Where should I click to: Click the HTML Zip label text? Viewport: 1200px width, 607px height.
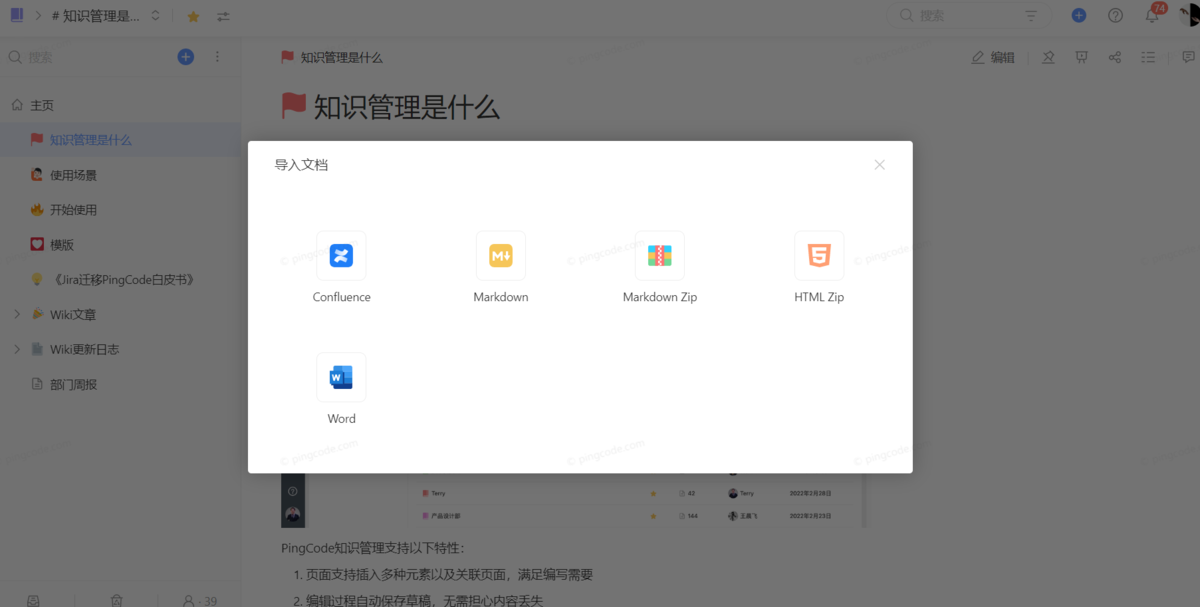(819, 297)
